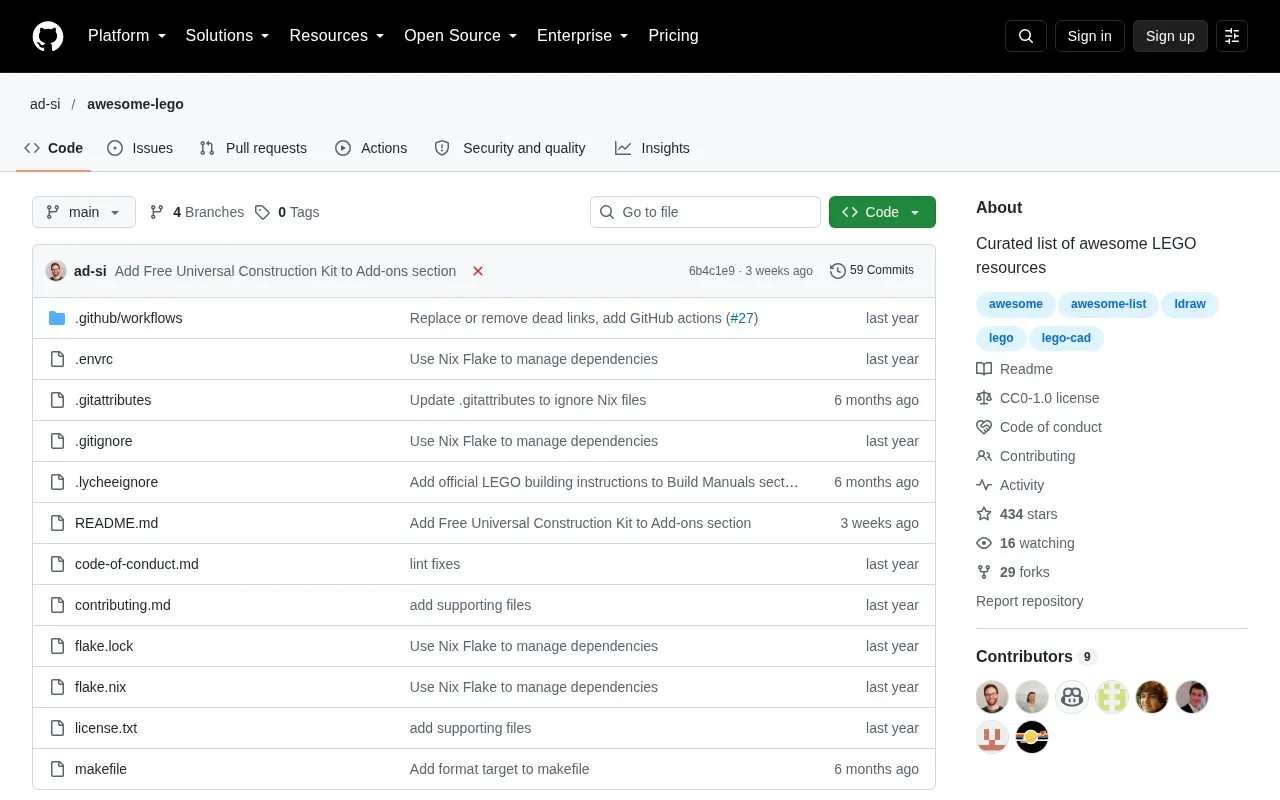
Task: Click the commit history clock icon
Action: (838, 271)
